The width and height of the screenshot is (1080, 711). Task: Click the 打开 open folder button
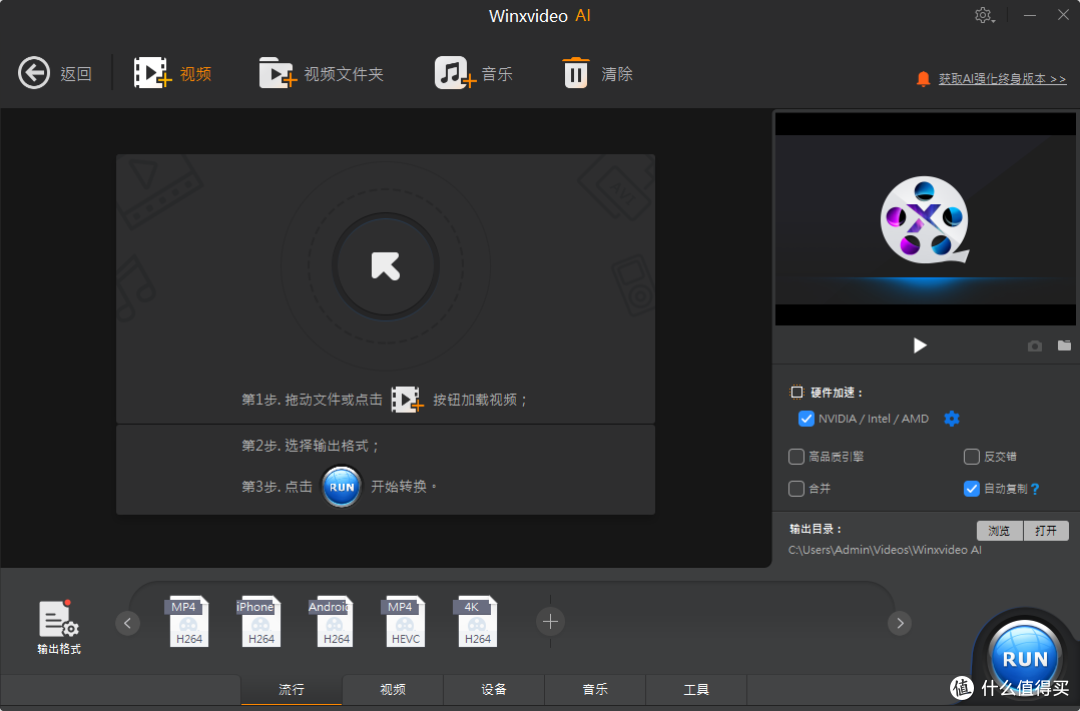[1046, 530]
